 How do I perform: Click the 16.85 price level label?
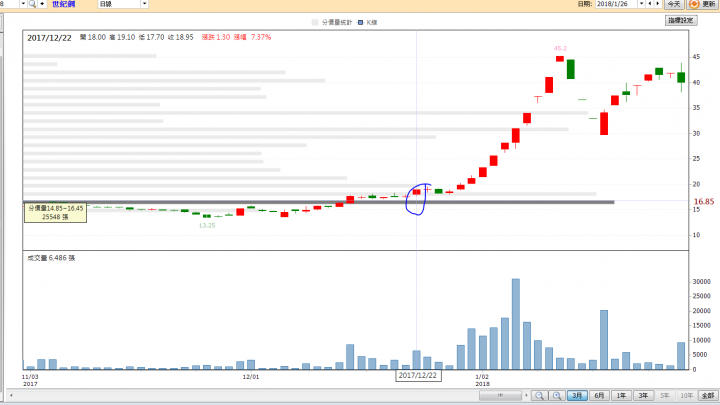704,202
